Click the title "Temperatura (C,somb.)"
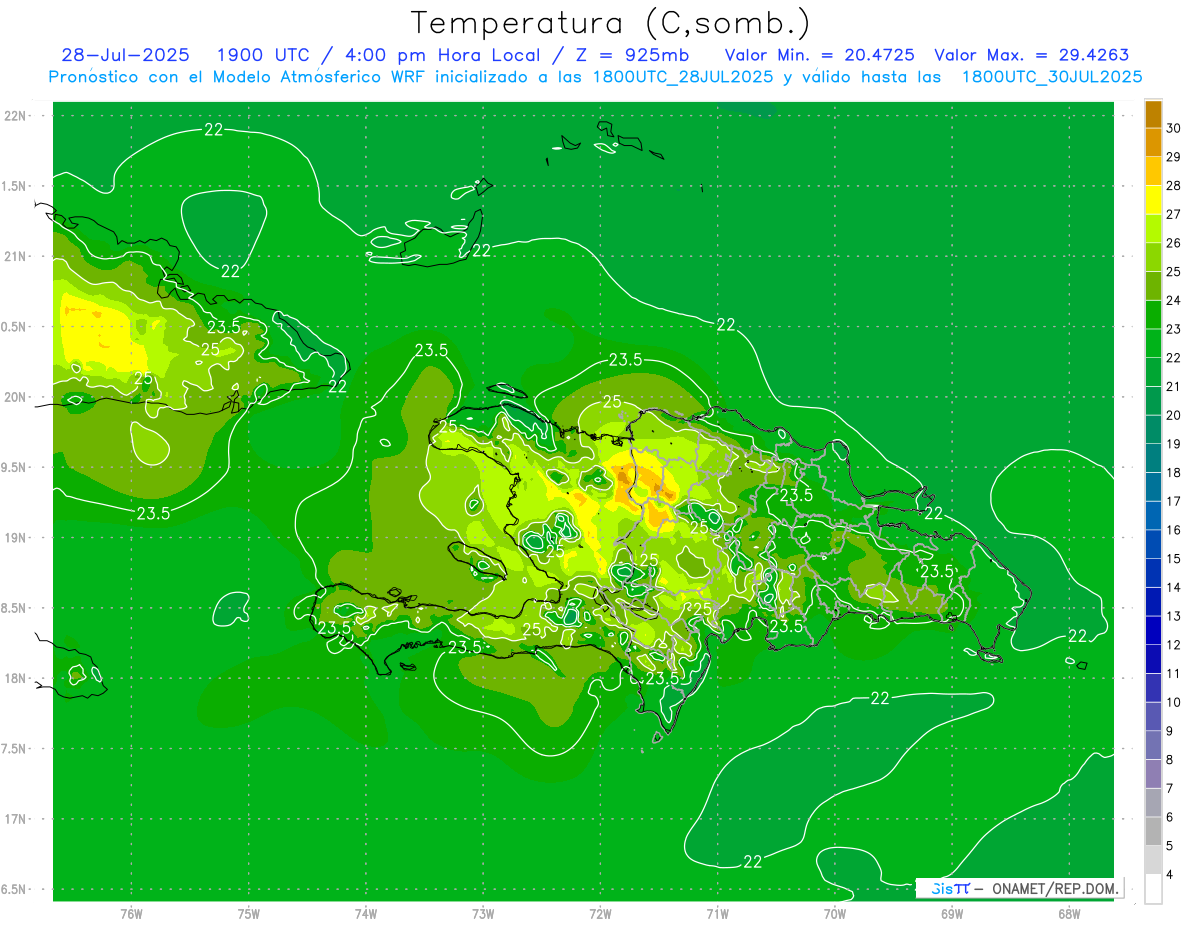This screenshot has width=1200, height=927. point(611,23)
